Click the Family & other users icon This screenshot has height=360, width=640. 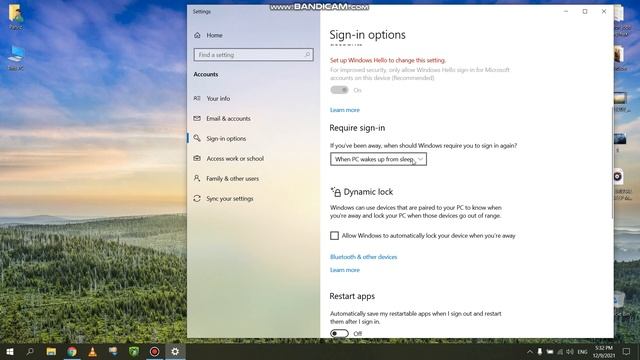pos(197,178)
